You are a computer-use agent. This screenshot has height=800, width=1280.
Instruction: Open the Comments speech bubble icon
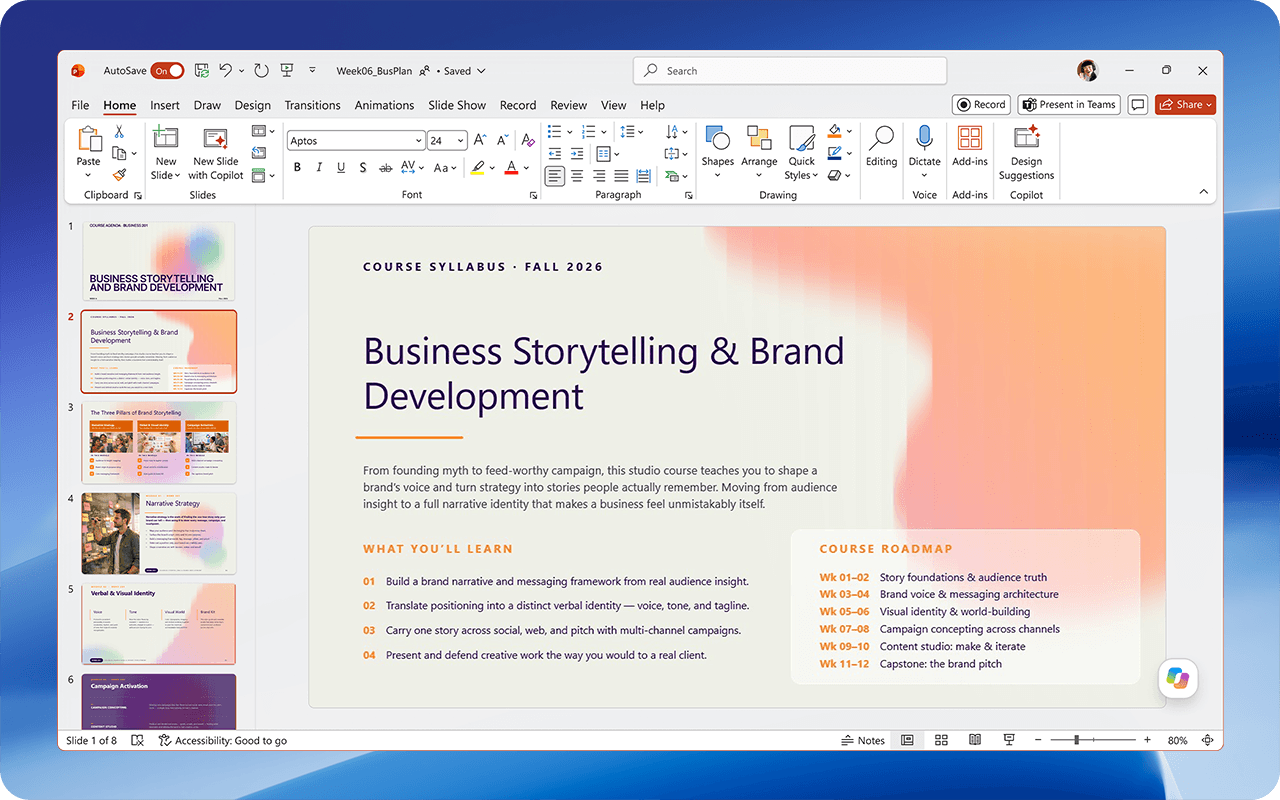[1137, 105]
